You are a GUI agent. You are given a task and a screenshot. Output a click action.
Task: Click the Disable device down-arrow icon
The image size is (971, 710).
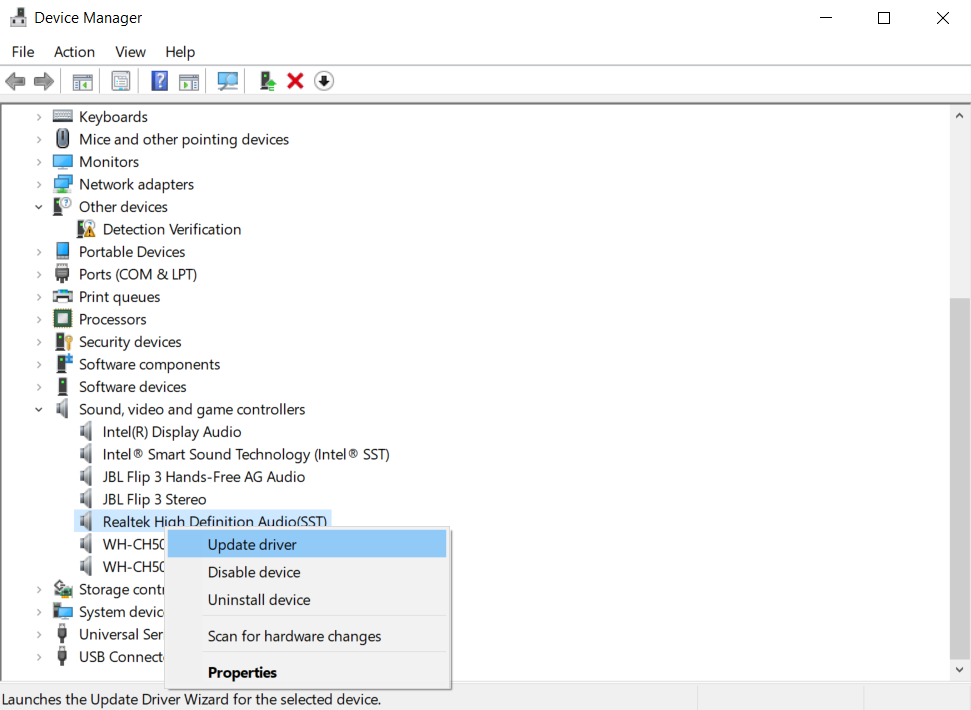324,81
